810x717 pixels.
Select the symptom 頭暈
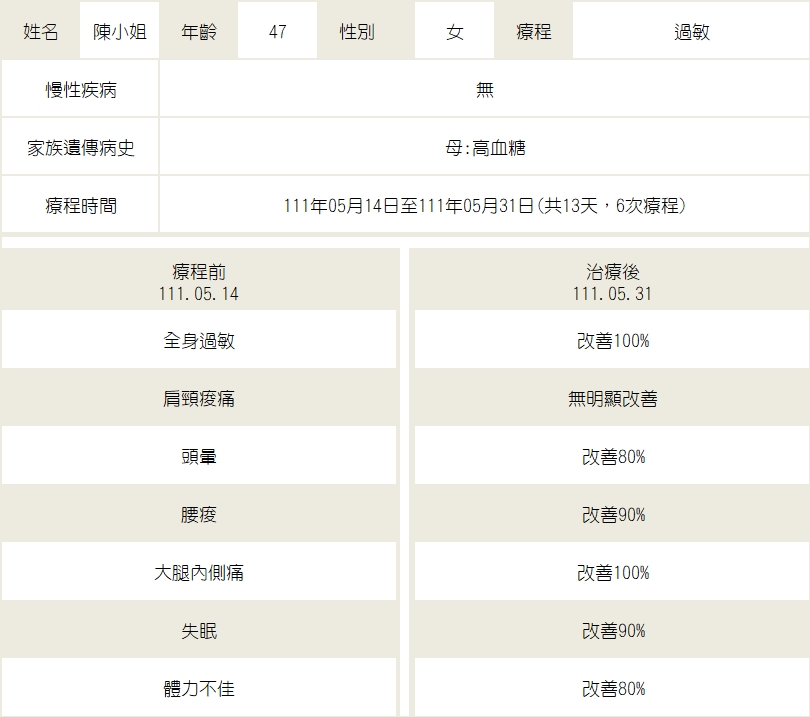pos(199,456)
